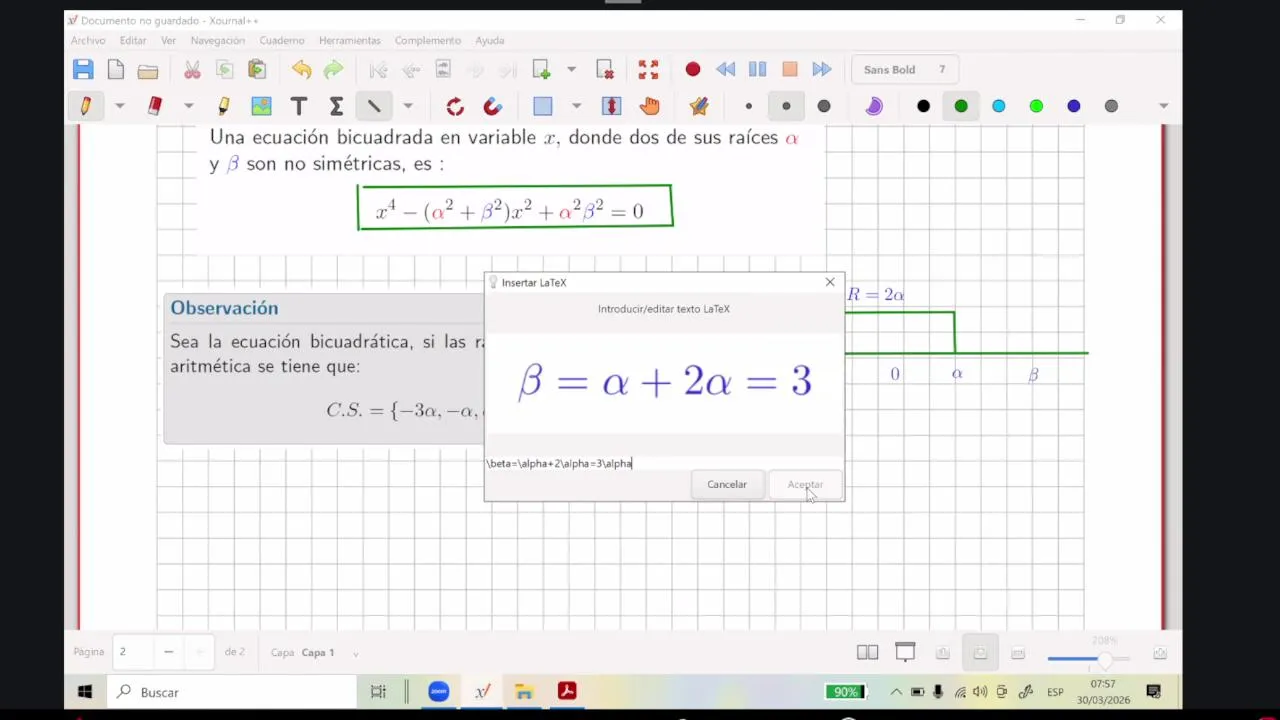Toggle fullscreen mode icon
Screen dimensions: 1280x720
click(648, 69)
